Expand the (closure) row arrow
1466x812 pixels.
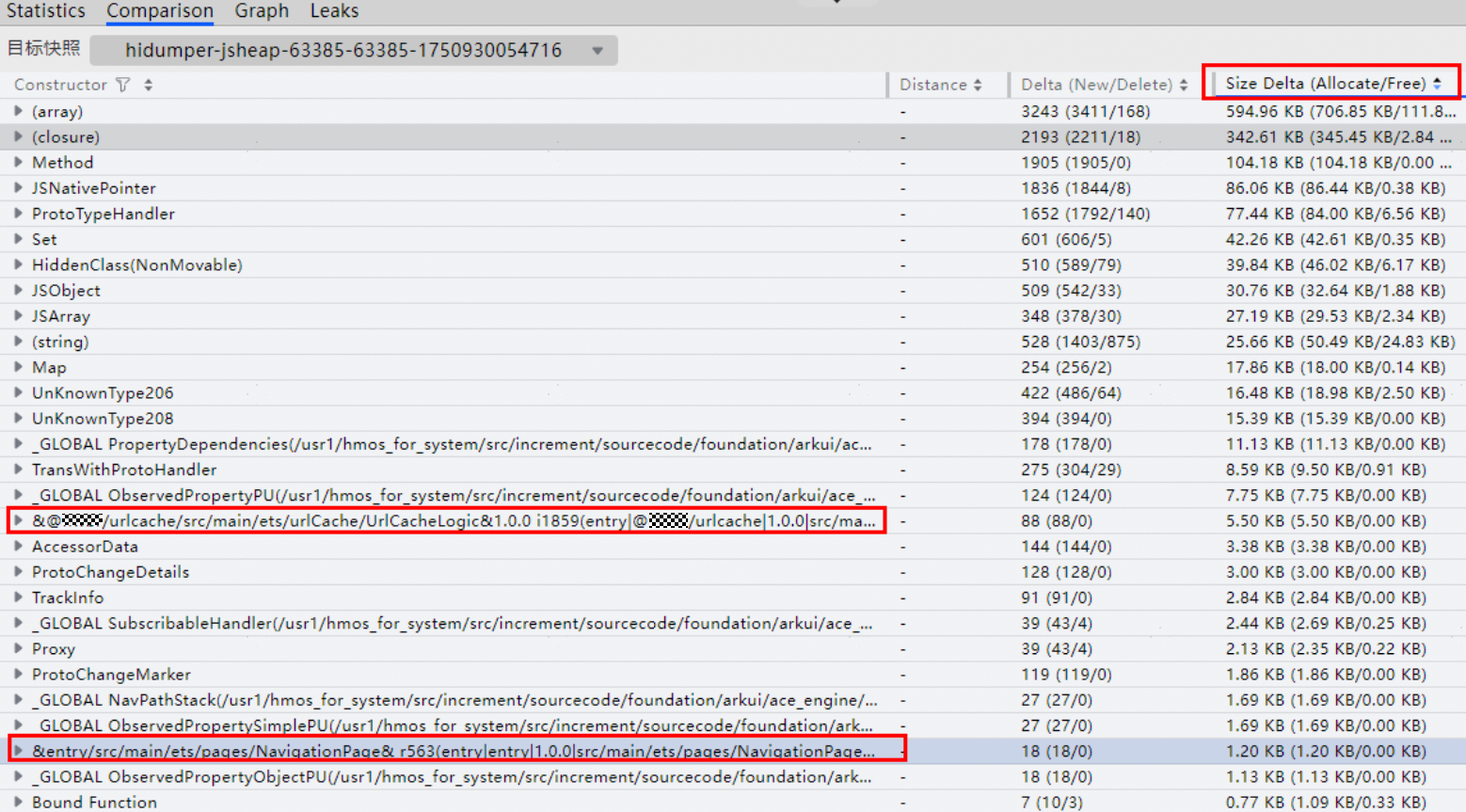(18, 136)
